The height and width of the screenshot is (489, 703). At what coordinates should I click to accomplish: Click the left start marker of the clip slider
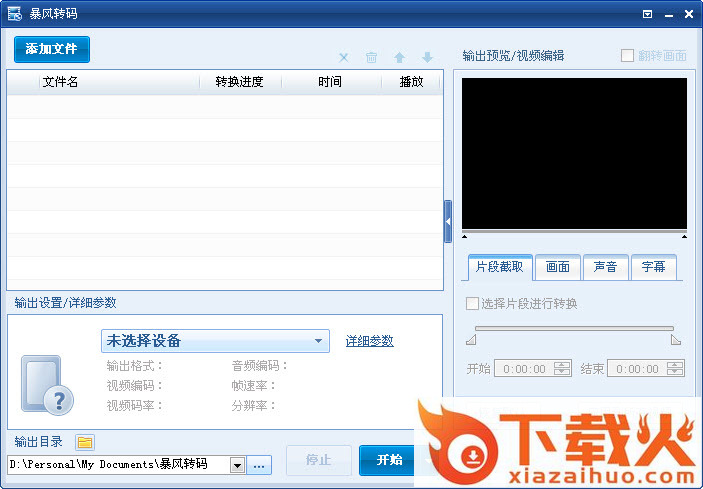tap(471, 340)
